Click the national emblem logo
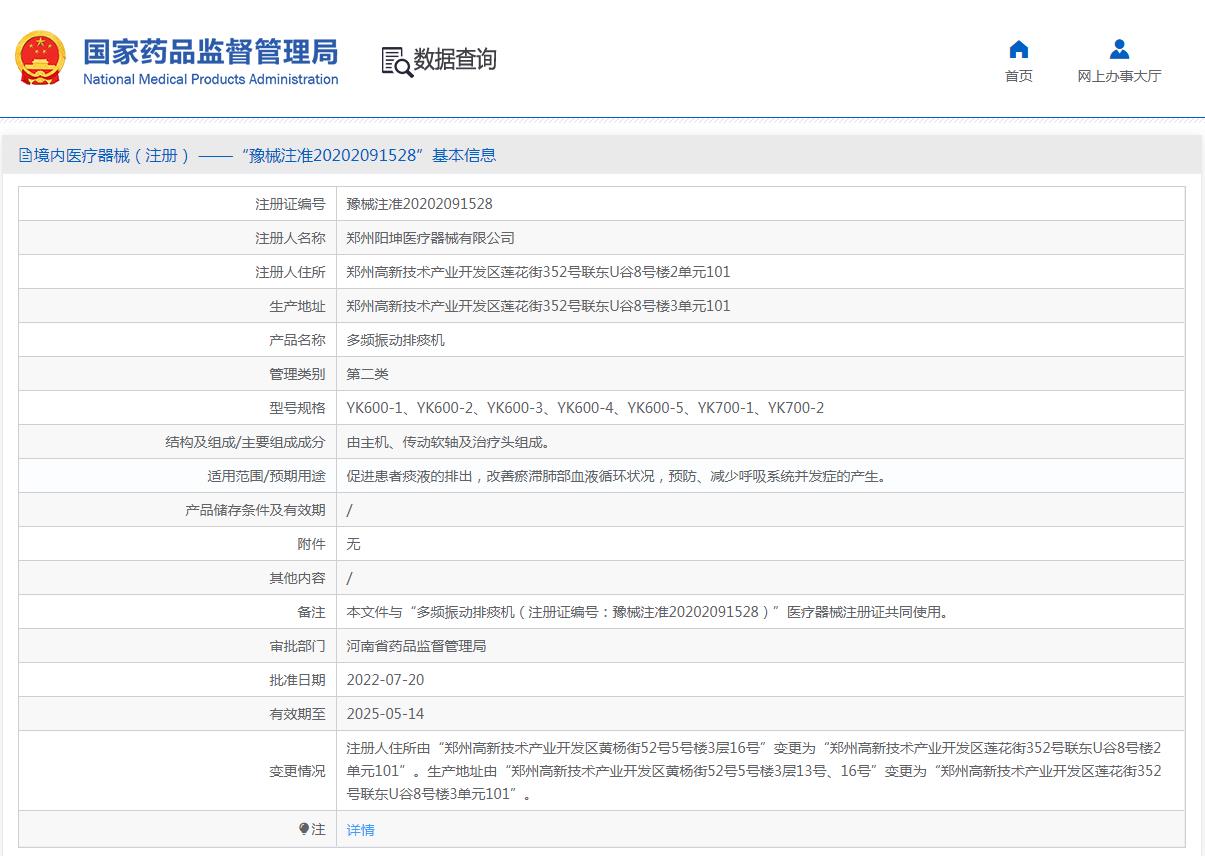Viewport: 1205px width, 856px height. (x=40, y=59)
